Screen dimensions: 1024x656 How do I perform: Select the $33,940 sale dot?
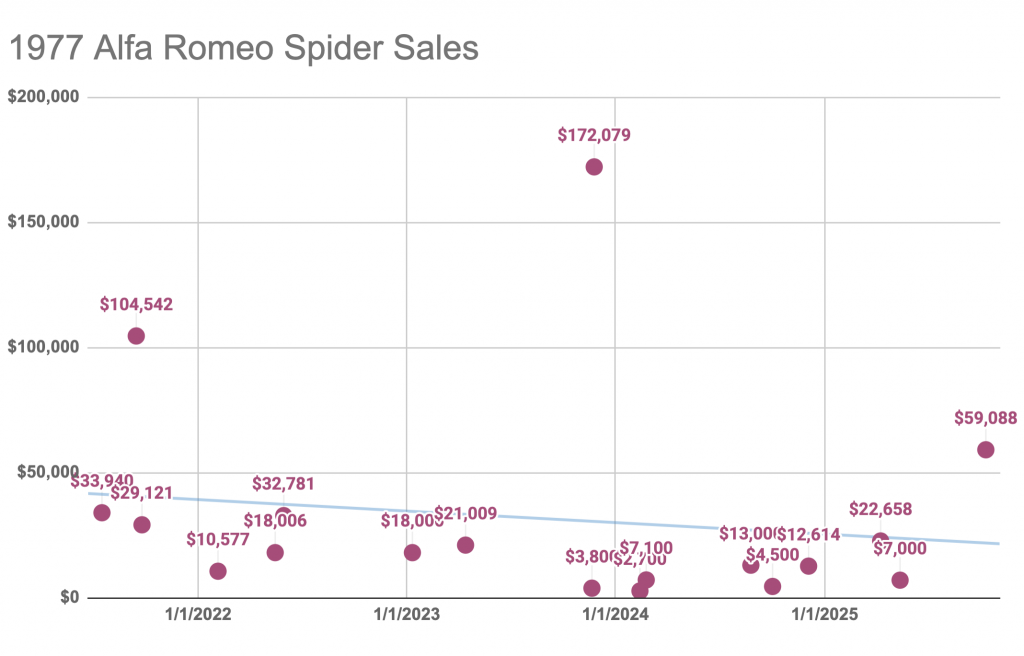click(x=101, y=513)
